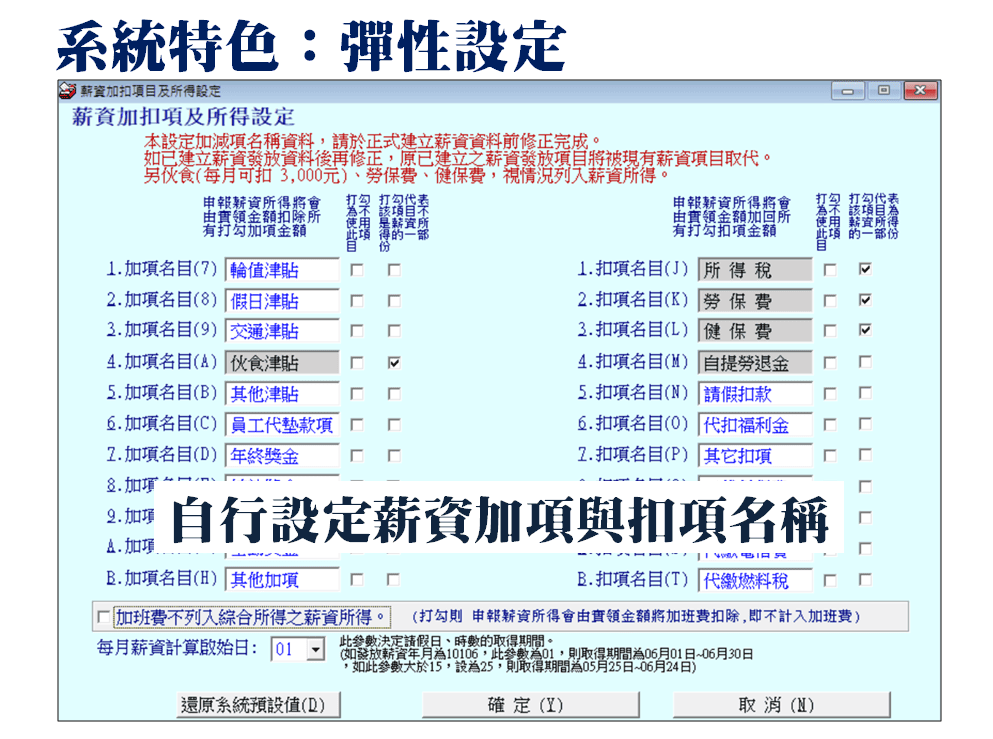
Task: Click label 5.扣項名目(N)
Action: click(x=633, y=393)
